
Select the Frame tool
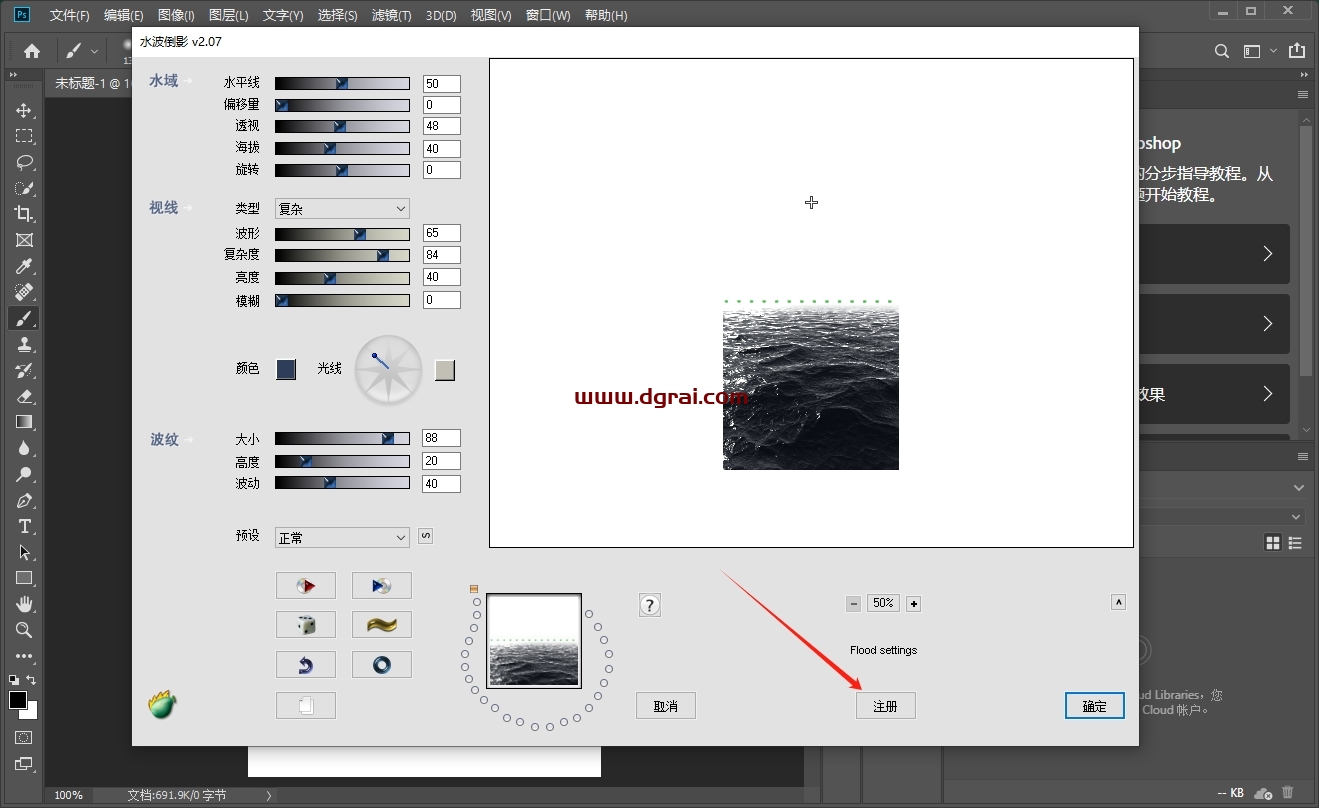[24, 240]
